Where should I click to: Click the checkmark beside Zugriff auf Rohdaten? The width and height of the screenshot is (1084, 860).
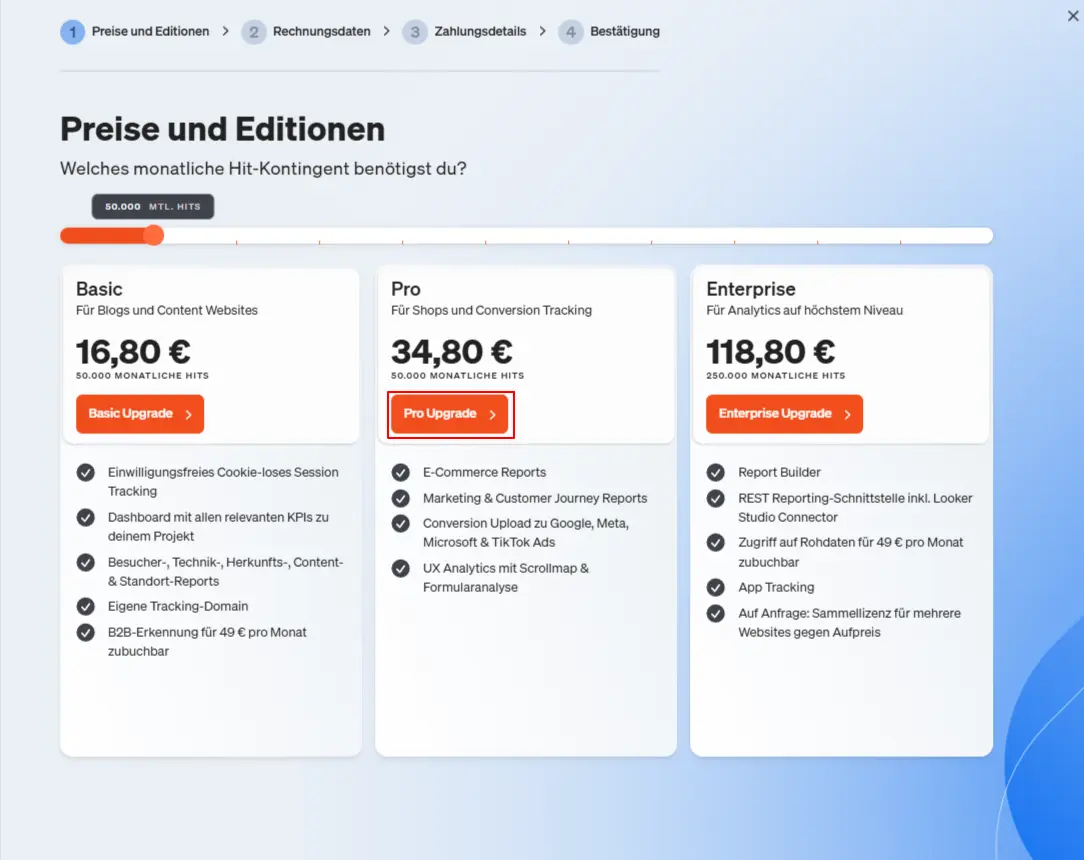pyautogui.click(x=716, y=543)
